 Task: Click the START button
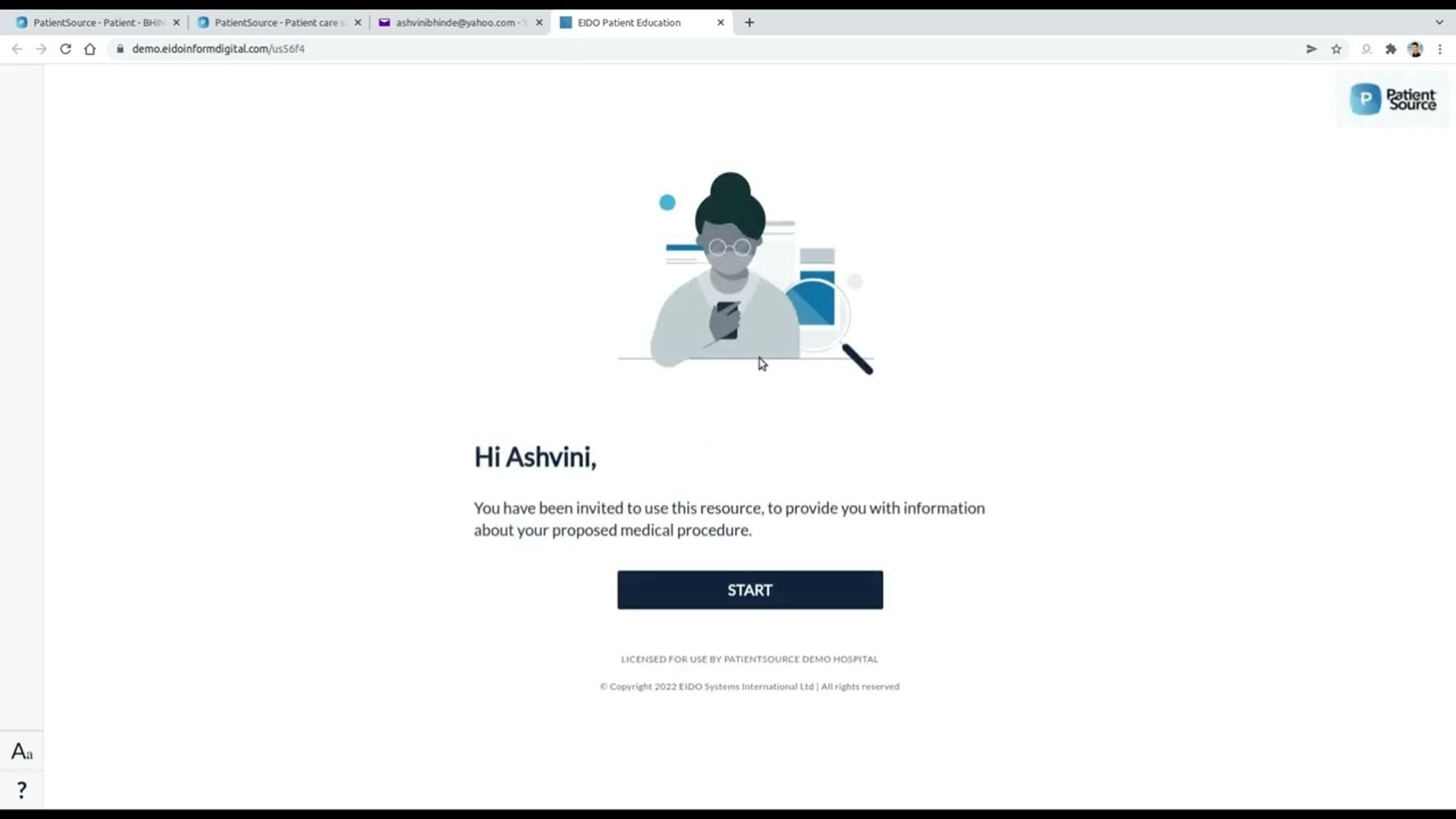[x=749, y=590]
